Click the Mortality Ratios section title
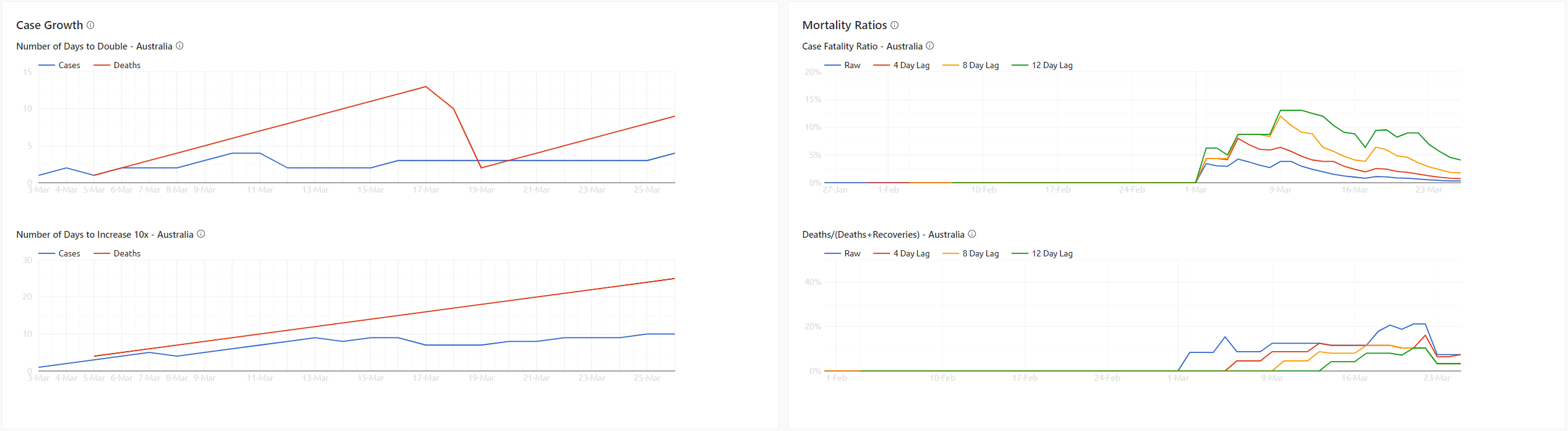 [x=844, y=25]
